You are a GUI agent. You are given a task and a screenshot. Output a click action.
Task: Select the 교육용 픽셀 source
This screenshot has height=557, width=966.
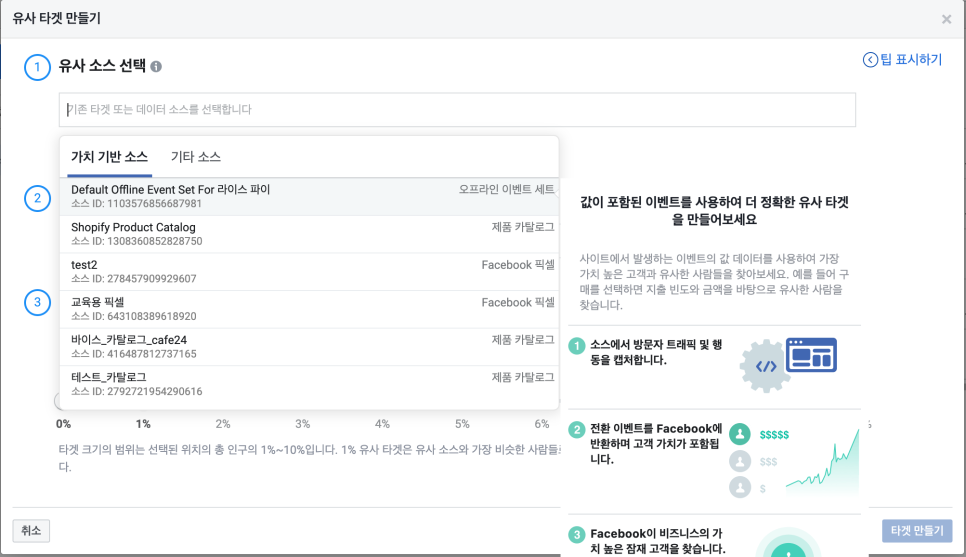(x=309, y=309)
